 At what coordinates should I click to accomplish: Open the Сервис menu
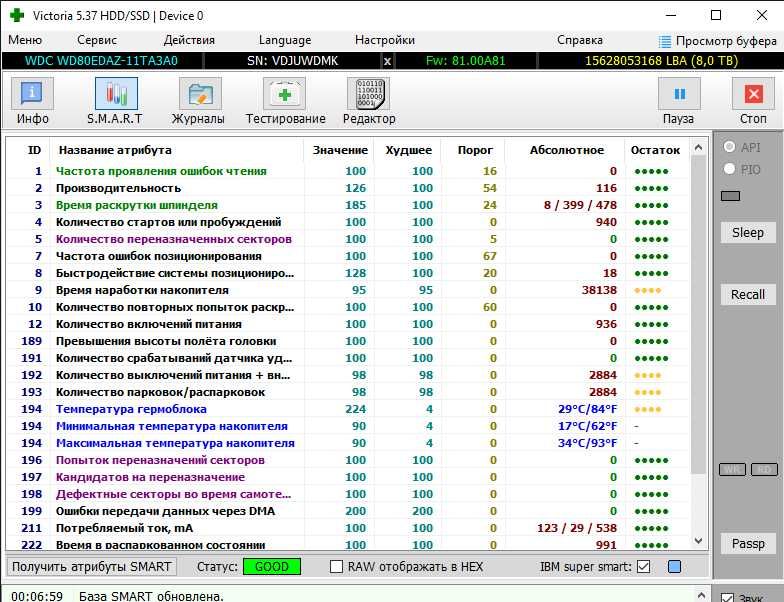click(96, 40)
